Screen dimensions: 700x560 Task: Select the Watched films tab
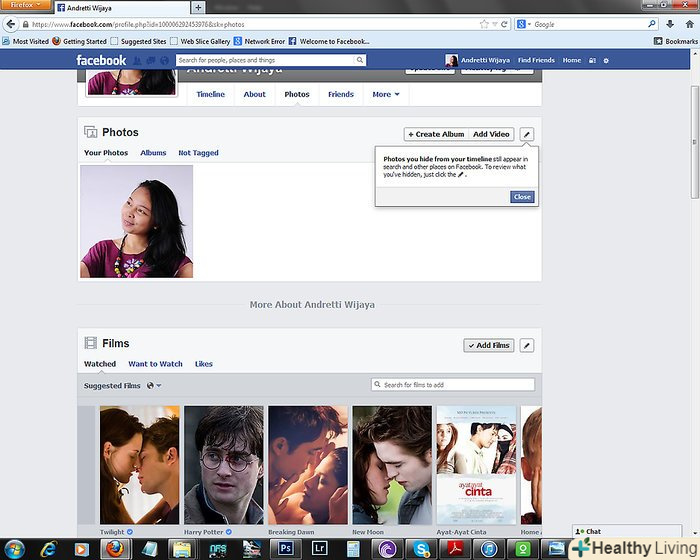pos(100,364)
